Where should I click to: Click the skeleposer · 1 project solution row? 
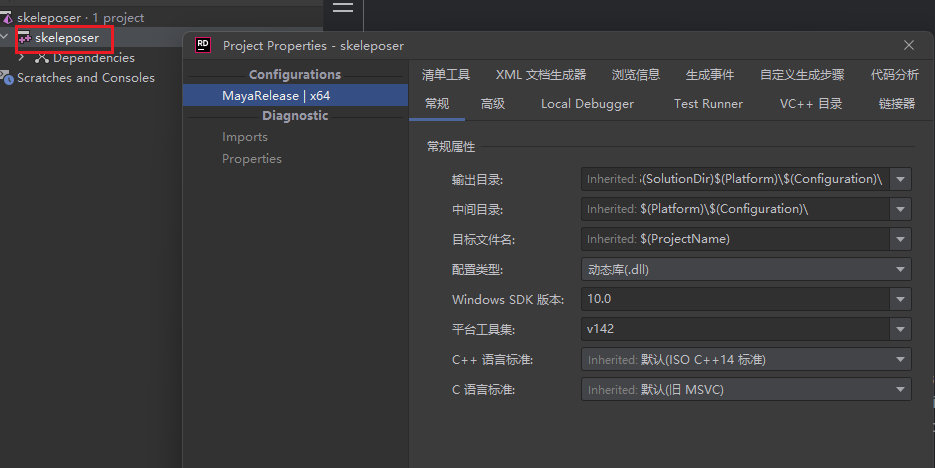pyautogui.click(x=81, y=18)
